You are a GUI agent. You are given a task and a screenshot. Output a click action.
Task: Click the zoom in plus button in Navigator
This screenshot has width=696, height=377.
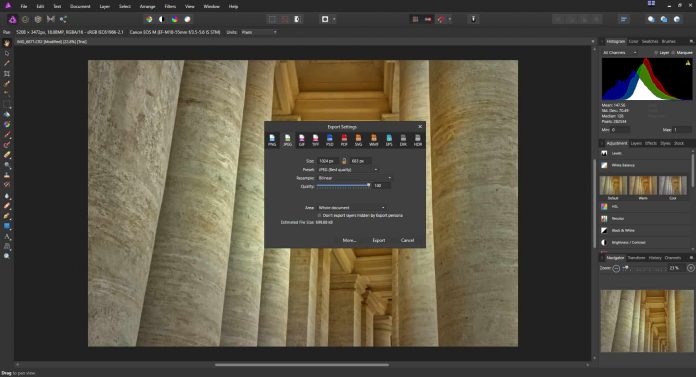[x=691, y=268]
